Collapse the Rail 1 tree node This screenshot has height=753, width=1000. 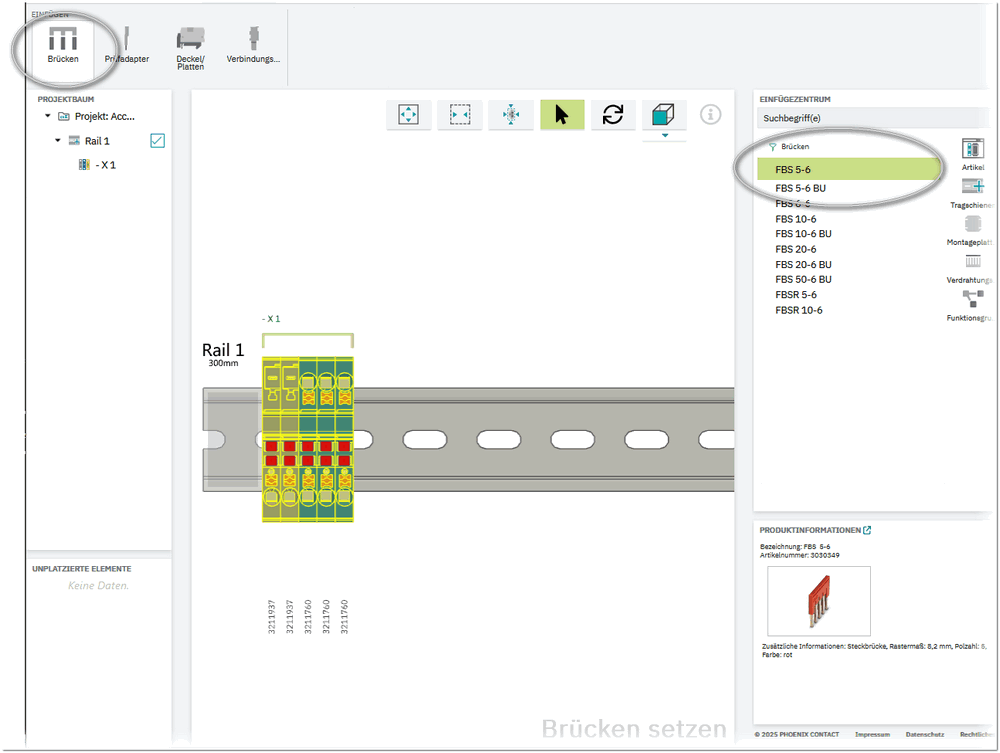tap(58, 140)
